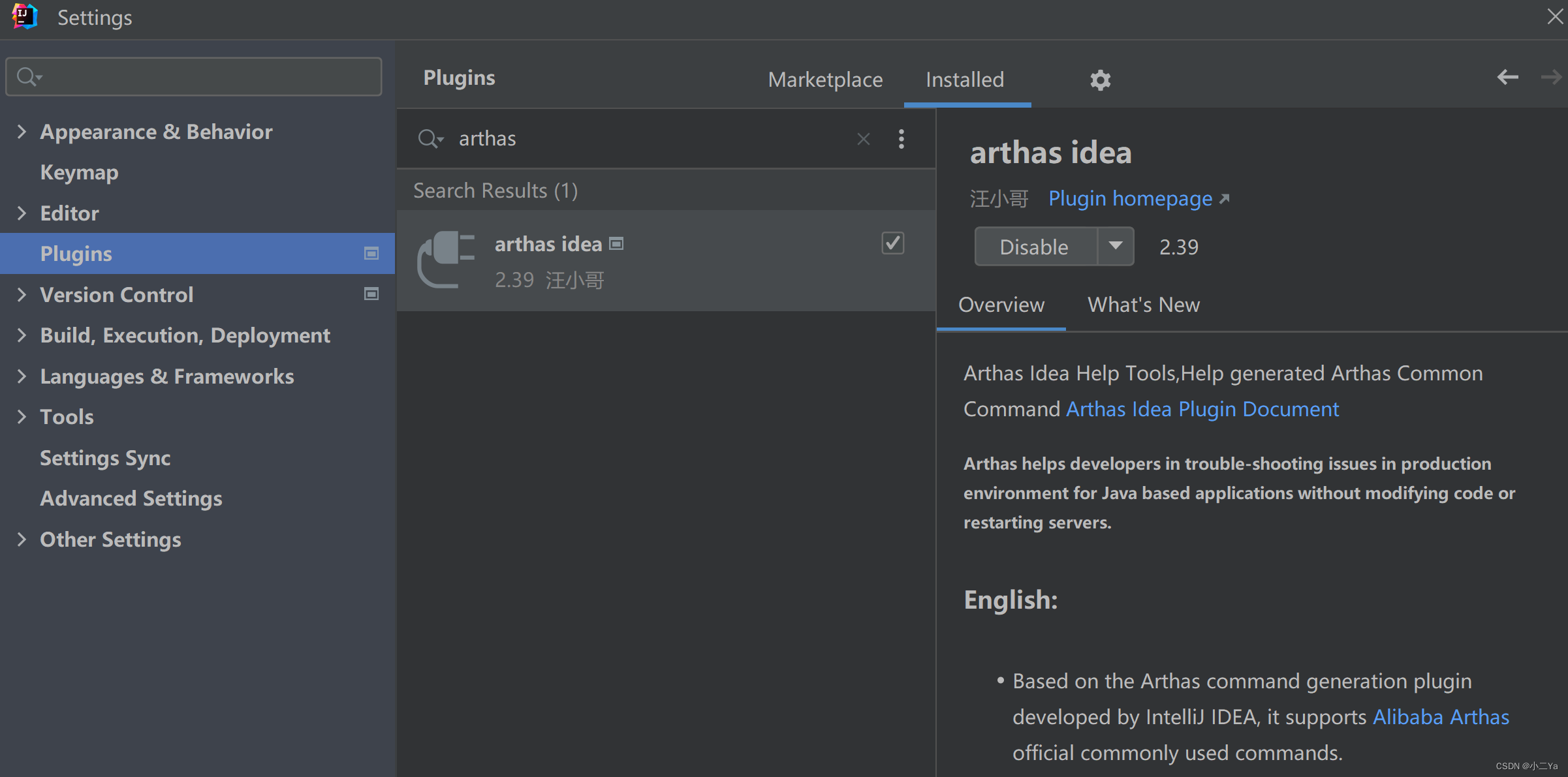
Task: Focus the settings search field
Action: point(194,77)
